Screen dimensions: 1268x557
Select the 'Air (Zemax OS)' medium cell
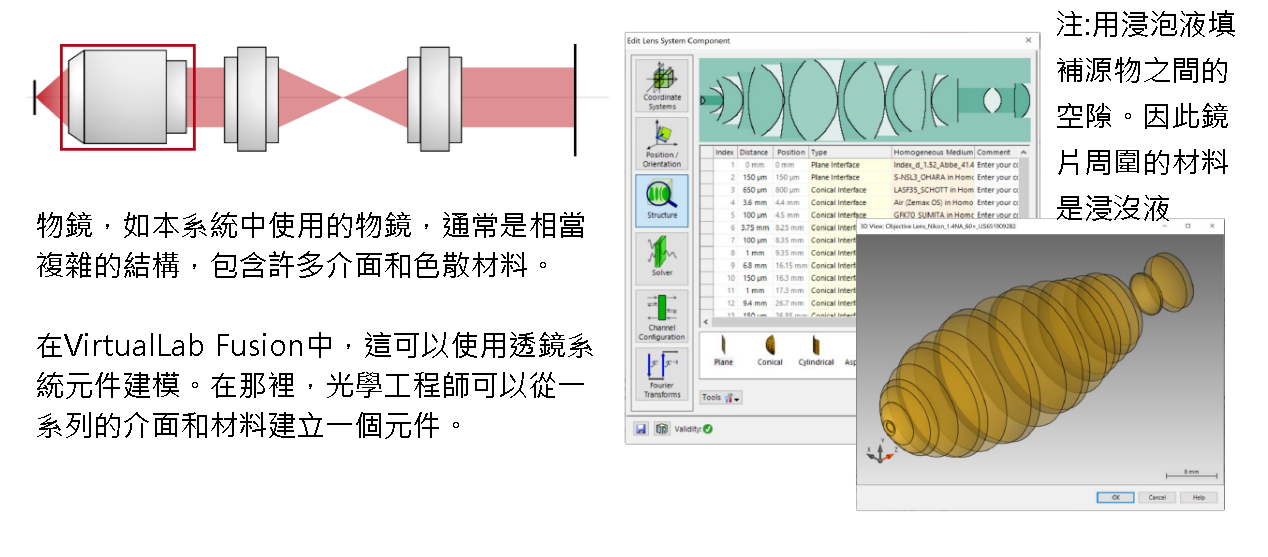point(932,202)
